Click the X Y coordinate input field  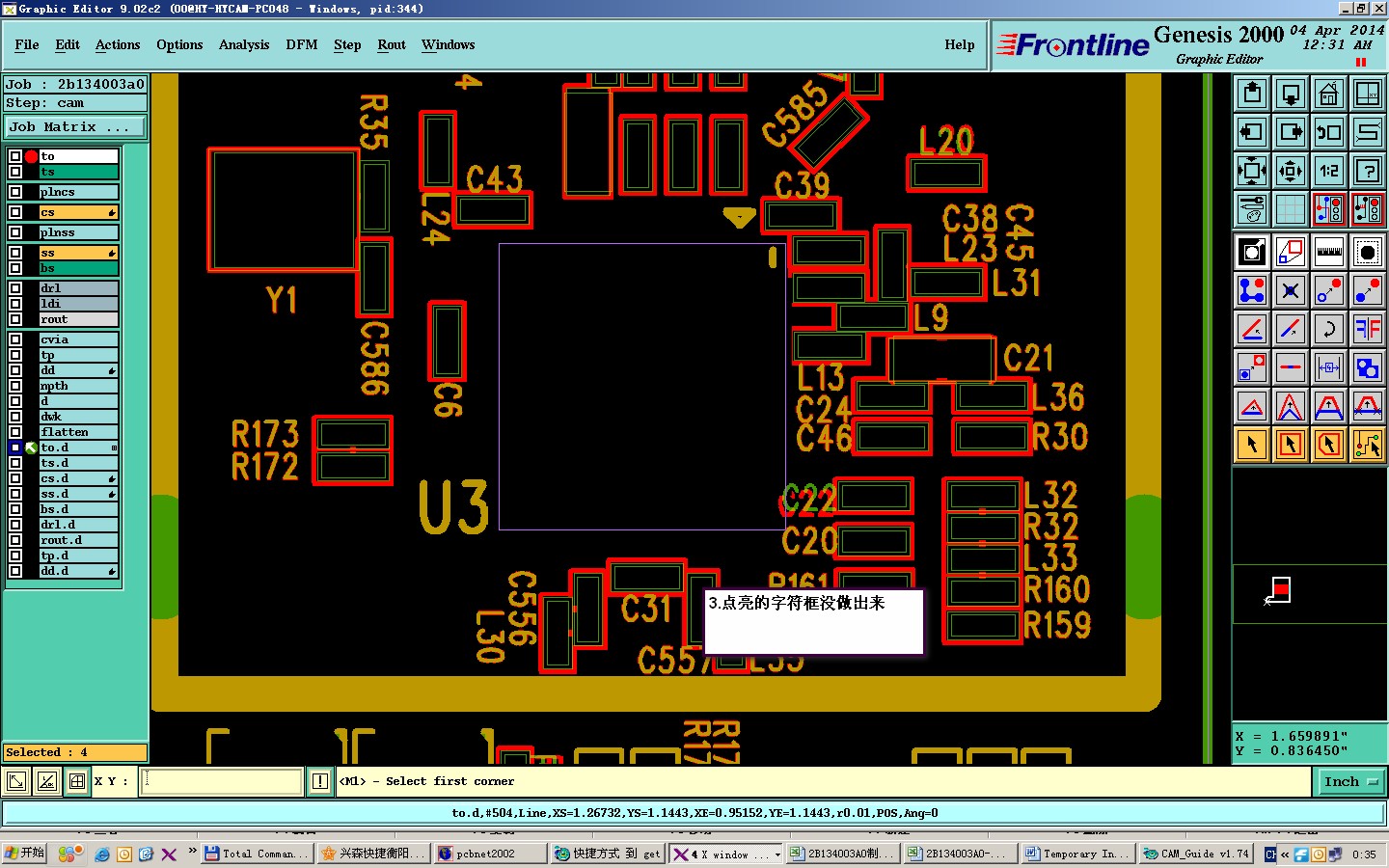tap(222, 781)
